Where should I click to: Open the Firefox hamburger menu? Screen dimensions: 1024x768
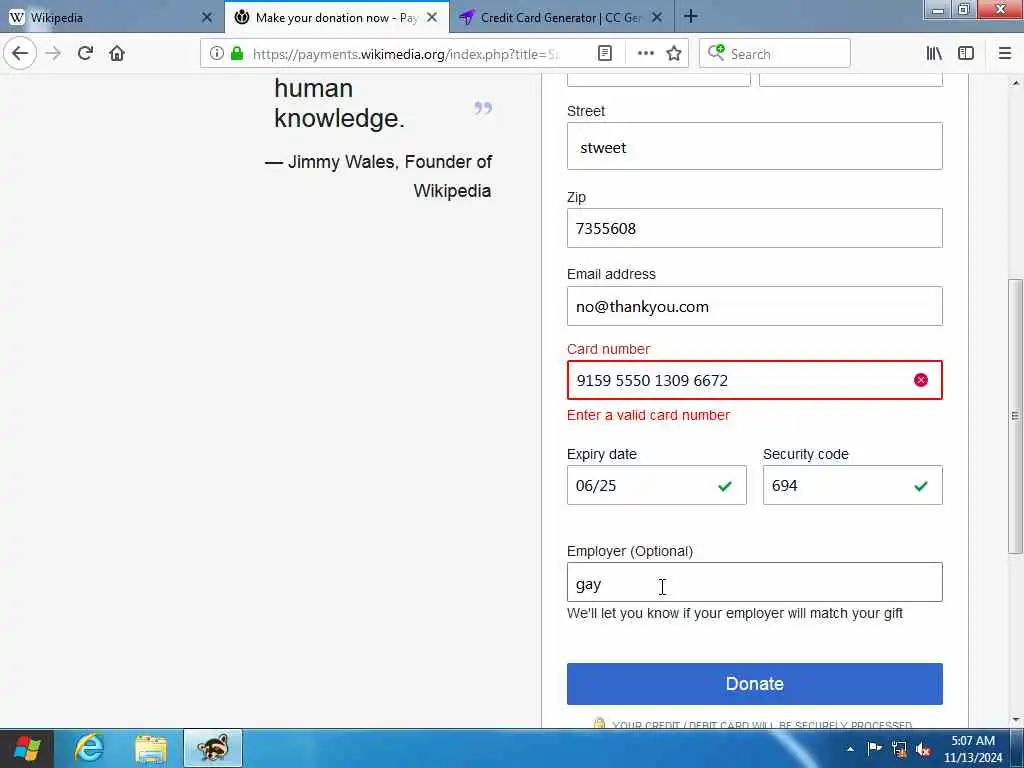[1005, 54]
